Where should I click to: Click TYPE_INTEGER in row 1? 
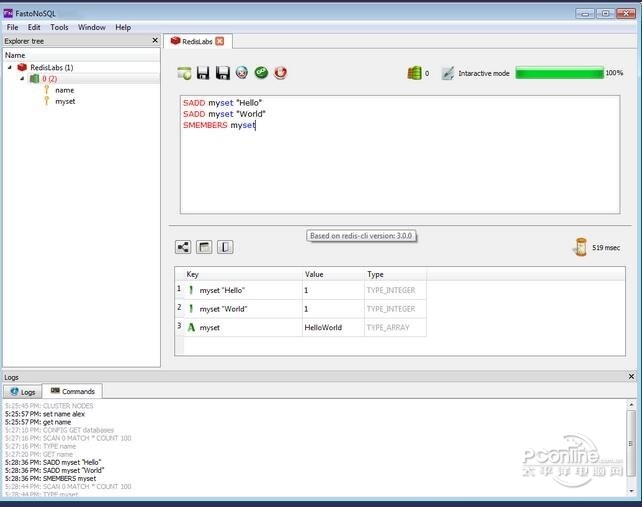click(x=396, y=290)
